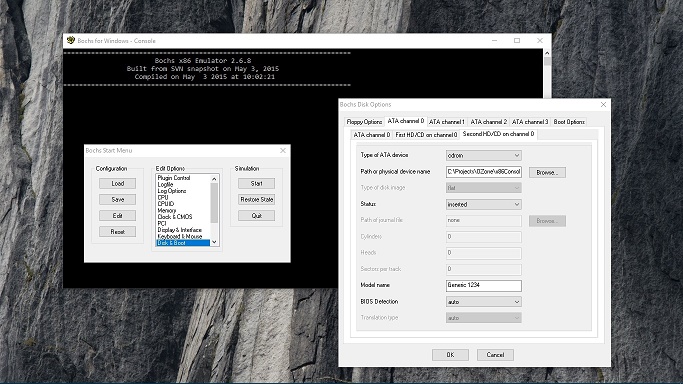The width and height of the screenshot is (683, 384).
Task: Switch to top-level ATA channel 0 tab
Action: tap(406, 121)
